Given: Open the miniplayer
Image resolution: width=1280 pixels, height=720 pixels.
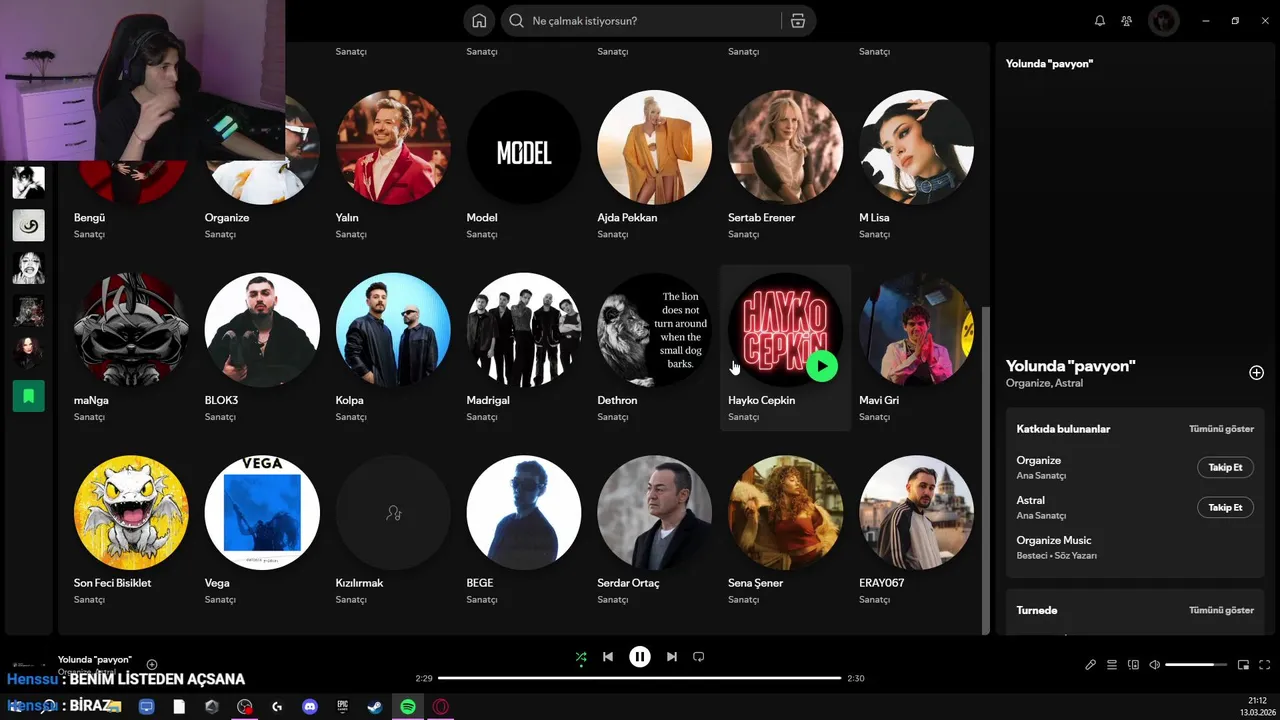Looking at the screenshot, I should click(1244, 665).
